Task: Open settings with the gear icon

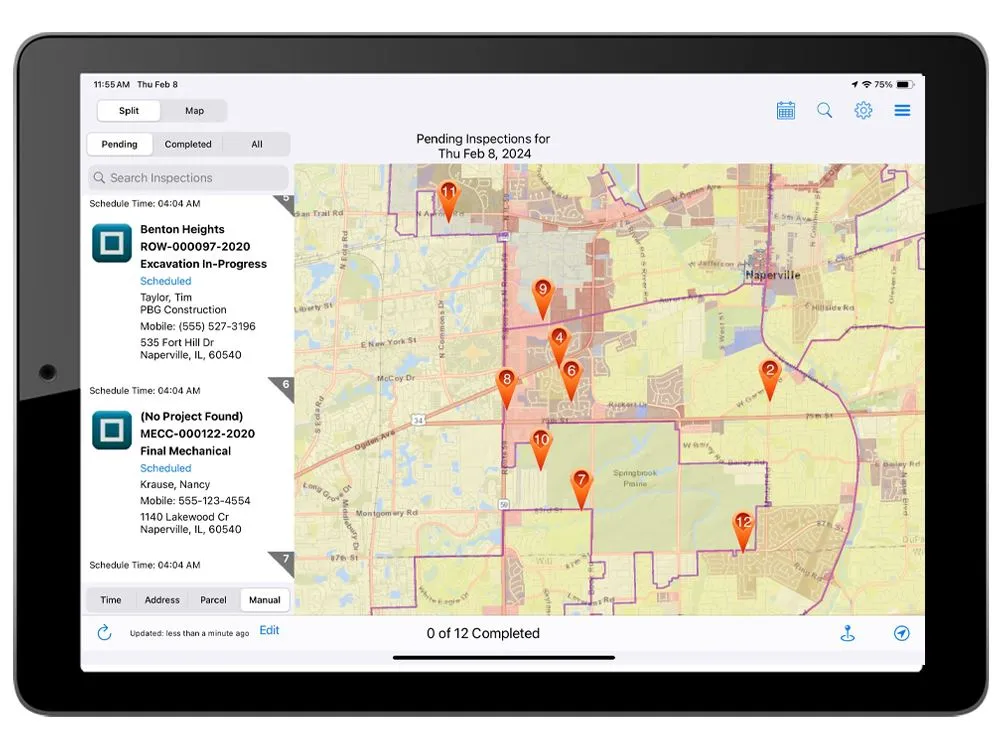Action: click(863, 111)
